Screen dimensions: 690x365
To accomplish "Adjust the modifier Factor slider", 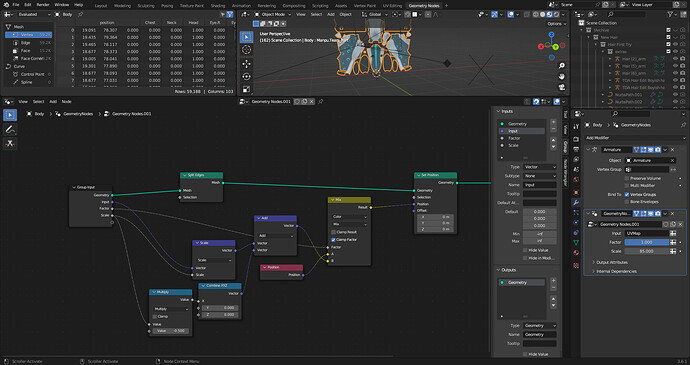I will (647, 242).
